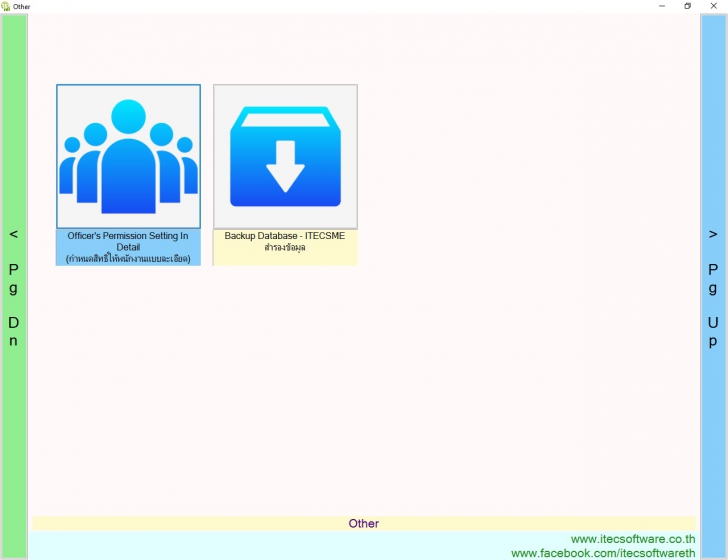Open www.itecsoftware.co.th link
Viewport: 728px width, 560px height.
pos(633,539)
